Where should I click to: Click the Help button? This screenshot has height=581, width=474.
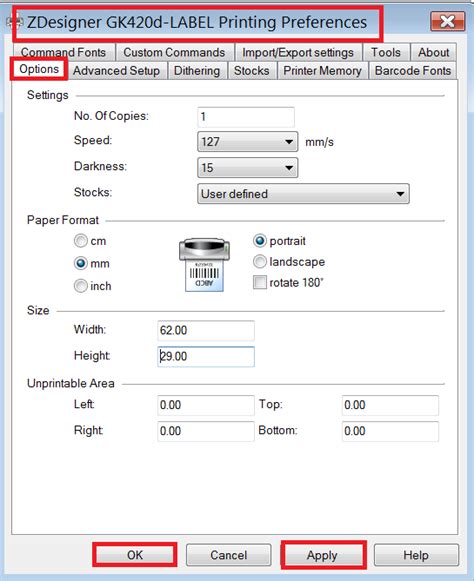416,555
